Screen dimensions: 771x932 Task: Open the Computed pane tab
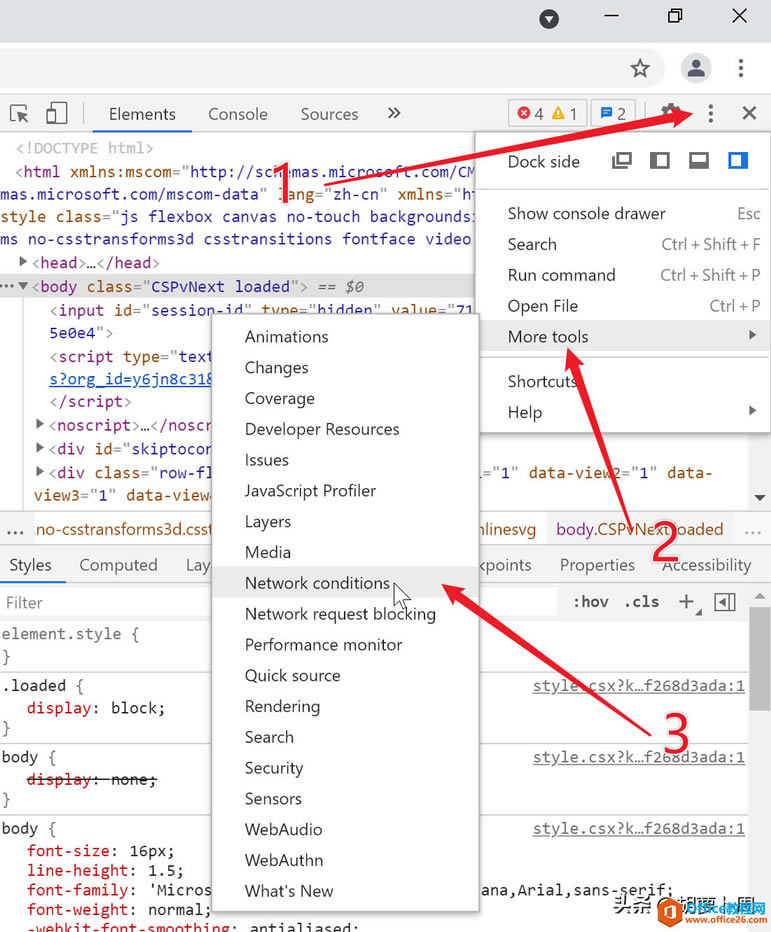118,565
